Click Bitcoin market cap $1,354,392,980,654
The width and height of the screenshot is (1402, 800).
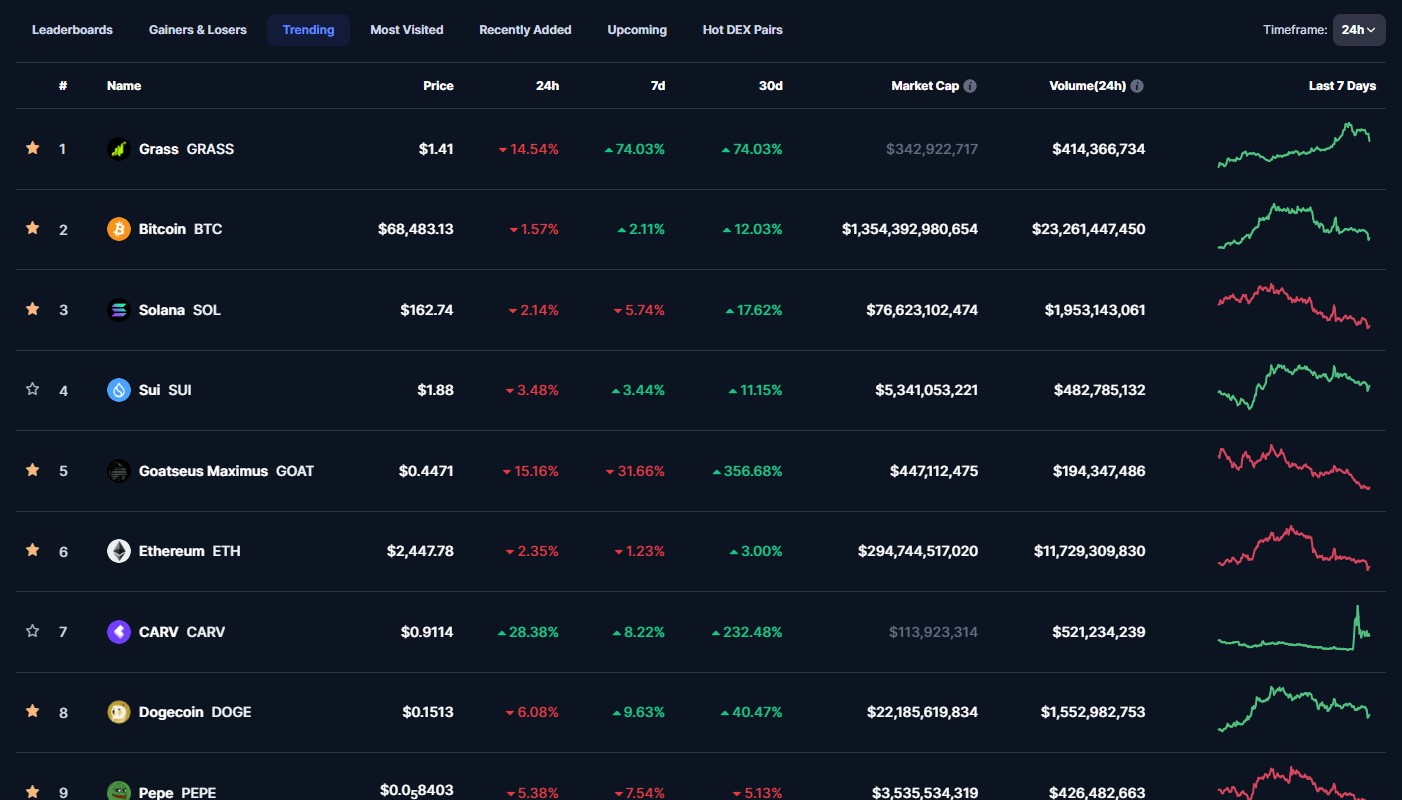910,229
